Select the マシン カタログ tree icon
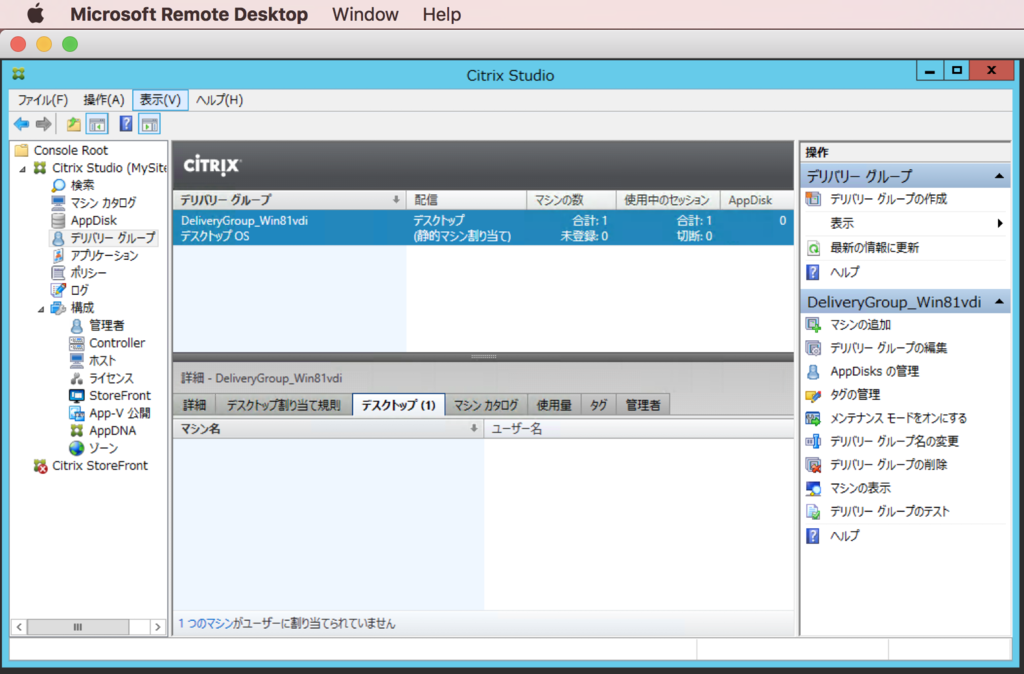The image size is (1024, 674). (59, 202)
